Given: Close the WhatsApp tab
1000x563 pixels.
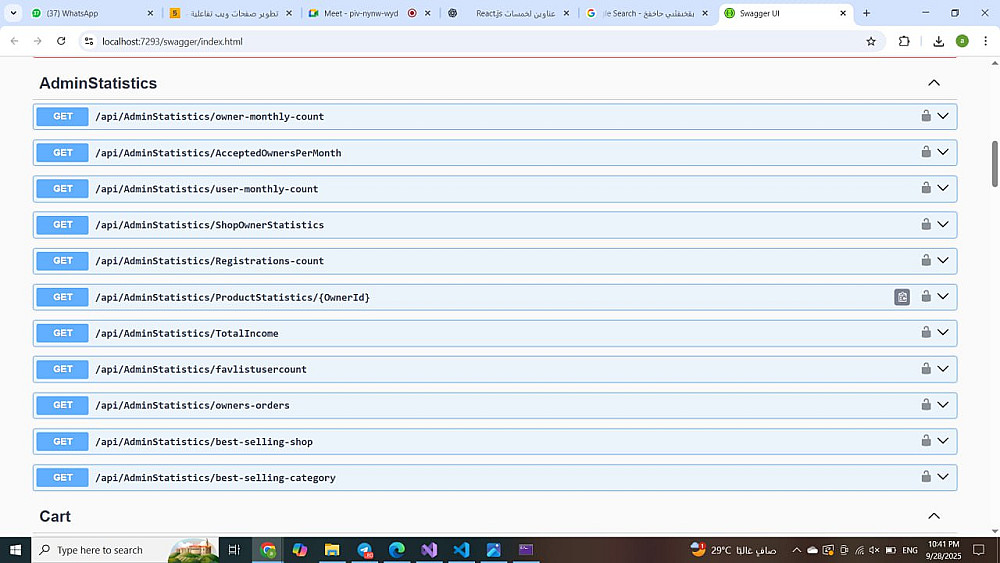Looking at the screenshot, I should click(x=150, y=13).
